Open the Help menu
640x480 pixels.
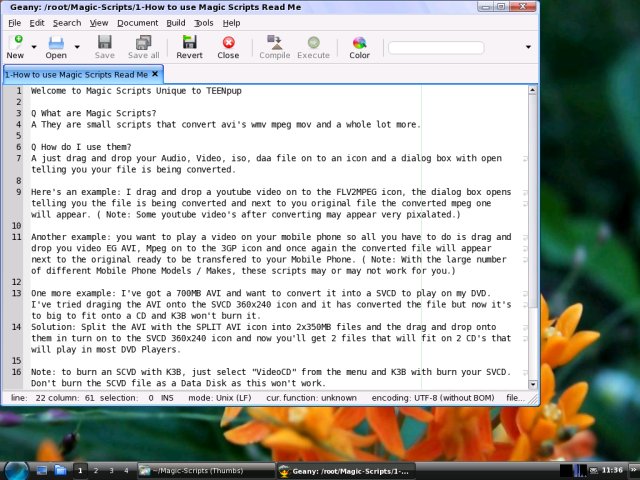pos(231,23)
